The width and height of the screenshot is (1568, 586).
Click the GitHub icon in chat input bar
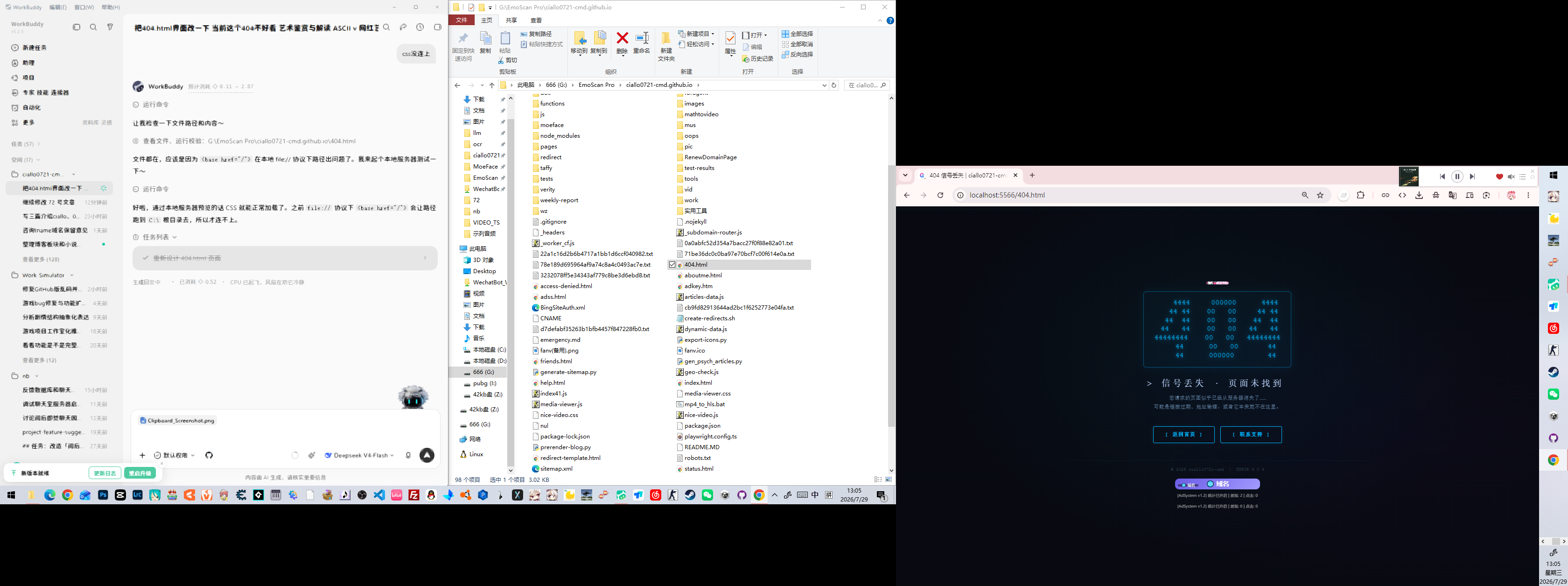(209, 455)
